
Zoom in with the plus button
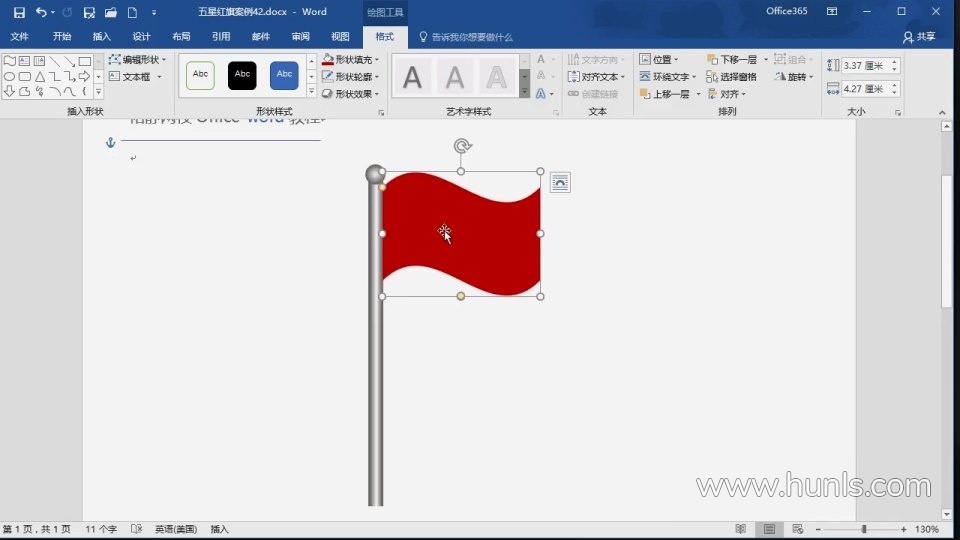(x=904, y=529)
